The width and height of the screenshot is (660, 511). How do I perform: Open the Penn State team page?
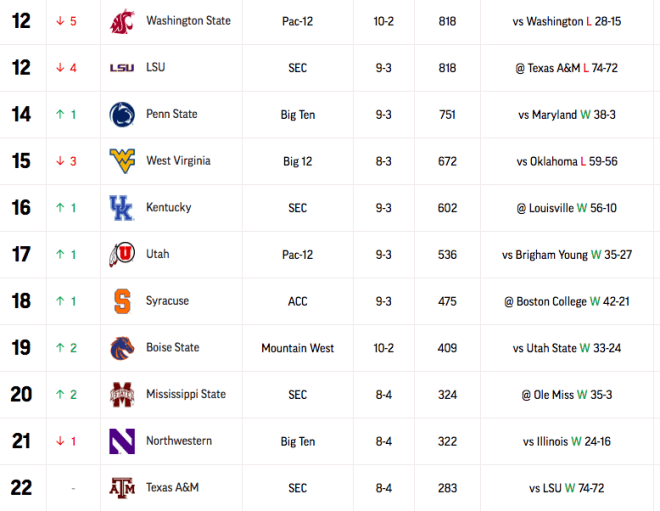pyautogui.click(x=172, y=114)
